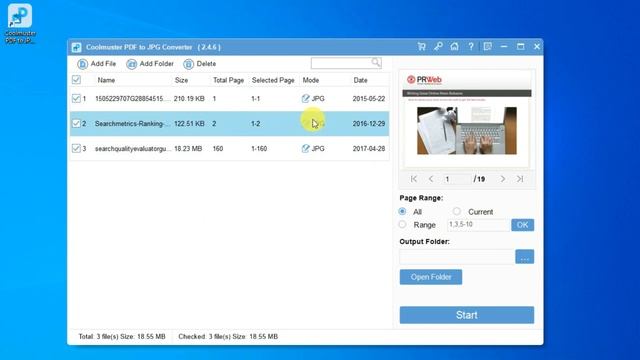640x360 pixels.
Task: Uncheck the searchqualityevaluator file checkbox
Action: coord(76,148)
